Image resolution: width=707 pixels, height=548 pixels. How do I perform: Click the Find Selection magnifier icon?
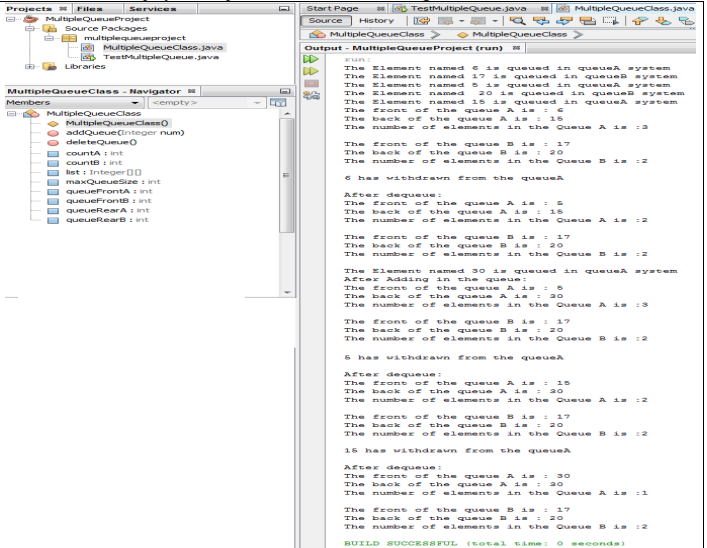point(517,21)
